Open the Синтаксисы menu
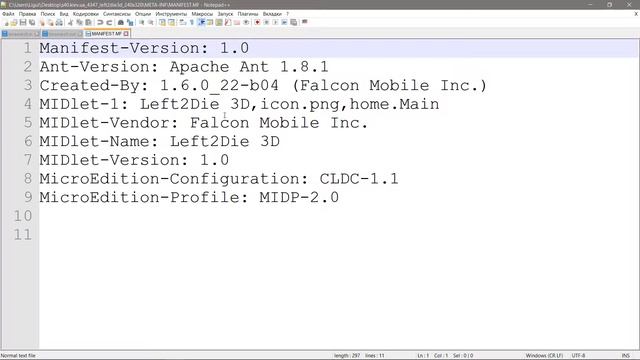 point(117,14)
